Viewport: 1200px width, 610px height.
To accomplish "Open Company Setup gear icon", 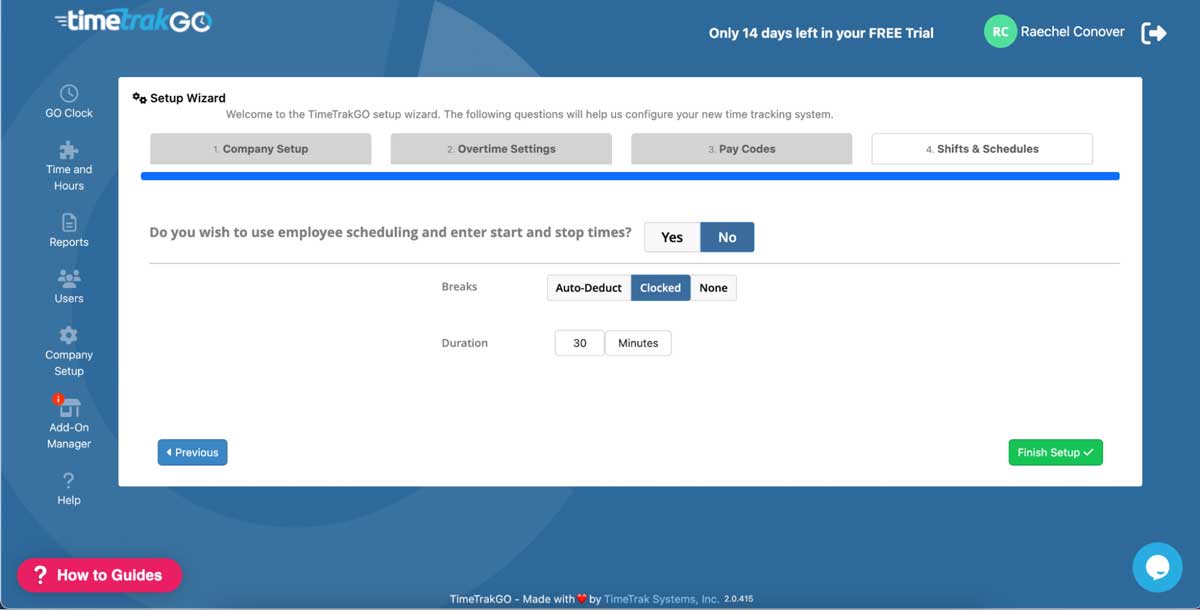I will [x=69, y=335].
